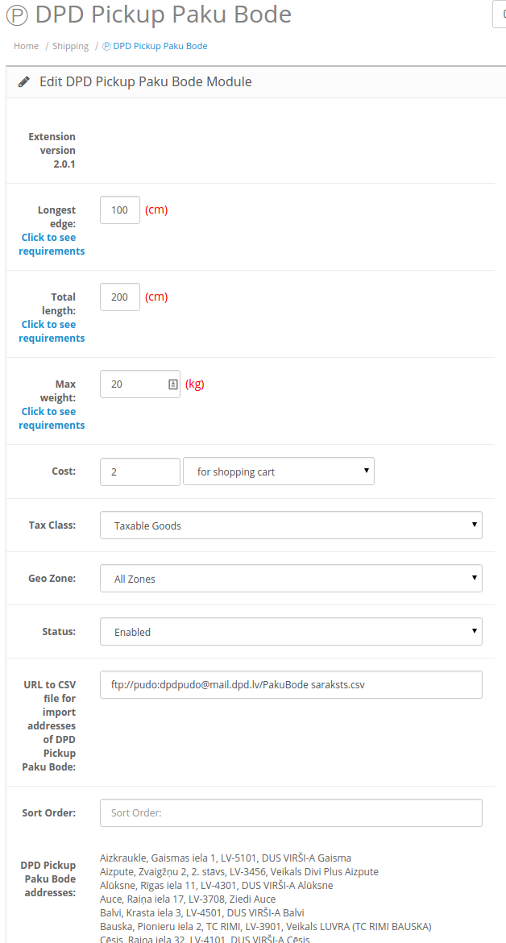Select the Auce, Raiņa iela 17 address line
506x943 pixels.
[188, 899]
